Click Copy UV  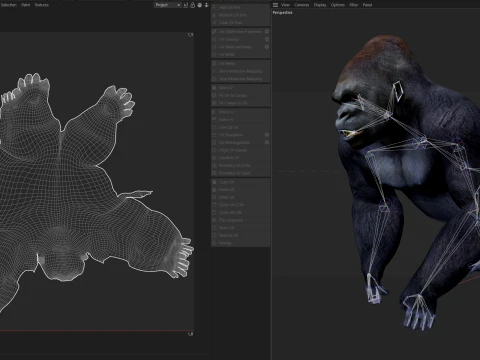point(240,182)
